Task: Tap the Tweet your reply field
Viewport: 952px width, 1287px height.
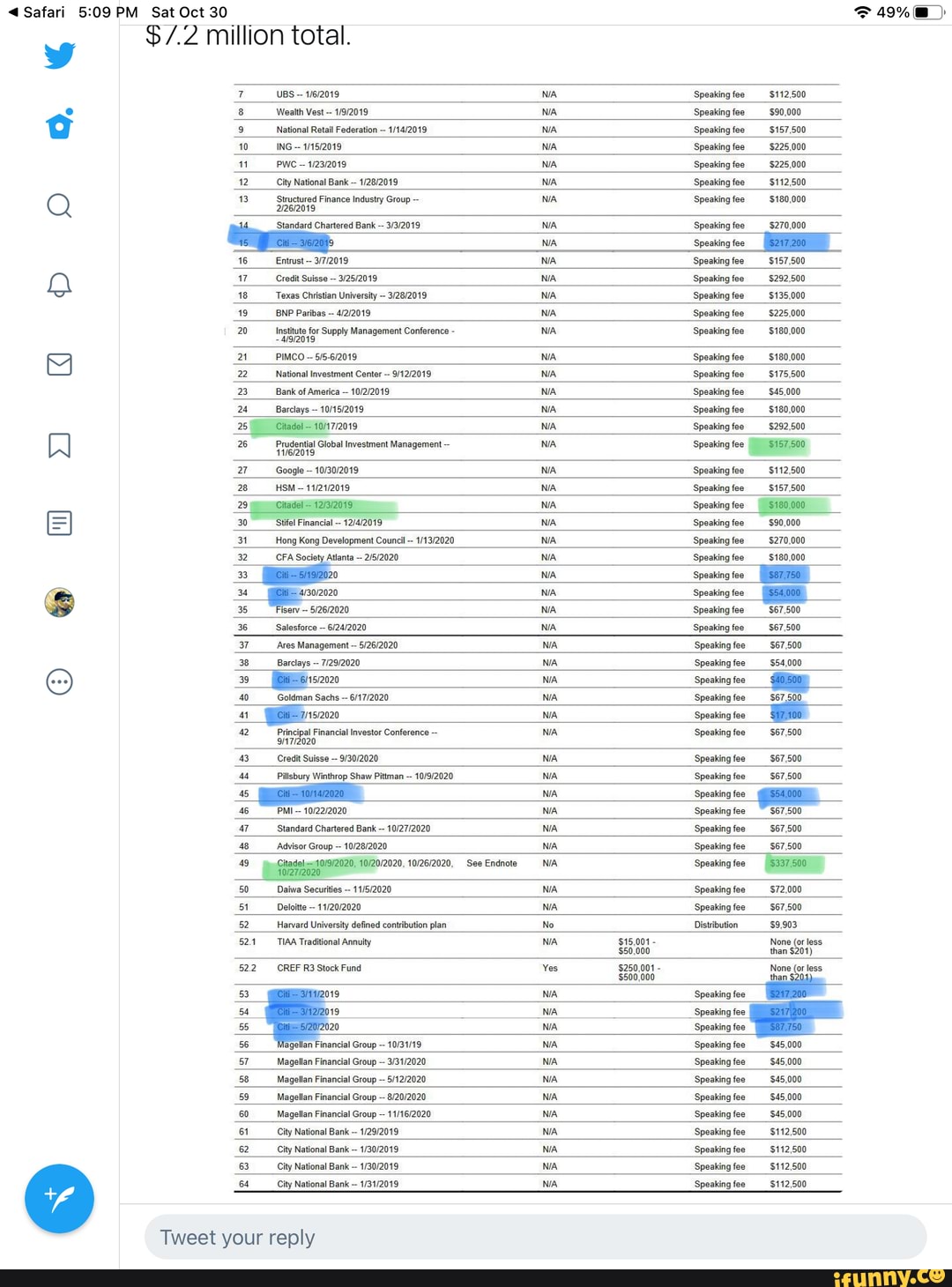Action: pyautogui.click(x=535, y=1238)
